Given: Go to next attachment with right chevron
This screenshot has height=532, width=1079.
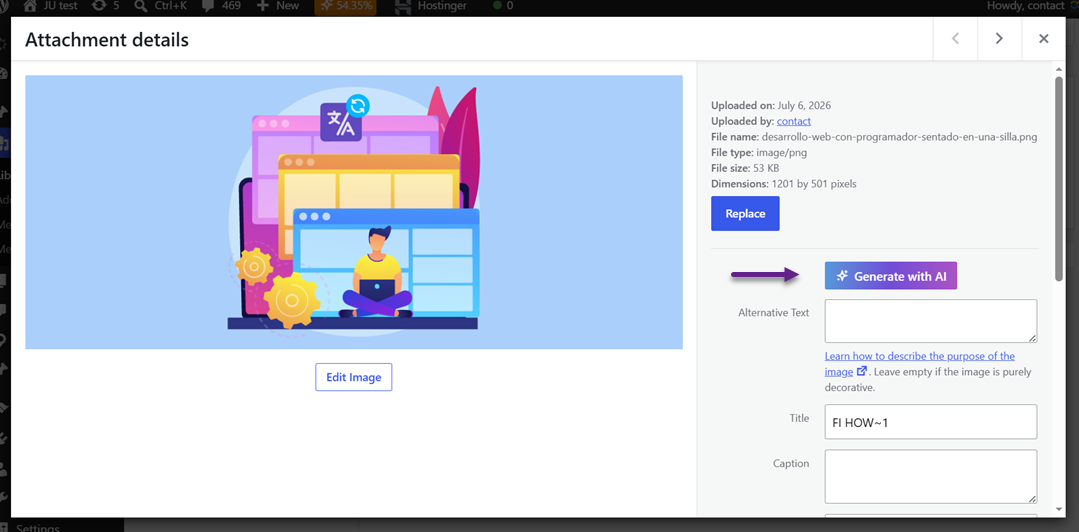Looking at the screenshot, I should pos(999,39).
